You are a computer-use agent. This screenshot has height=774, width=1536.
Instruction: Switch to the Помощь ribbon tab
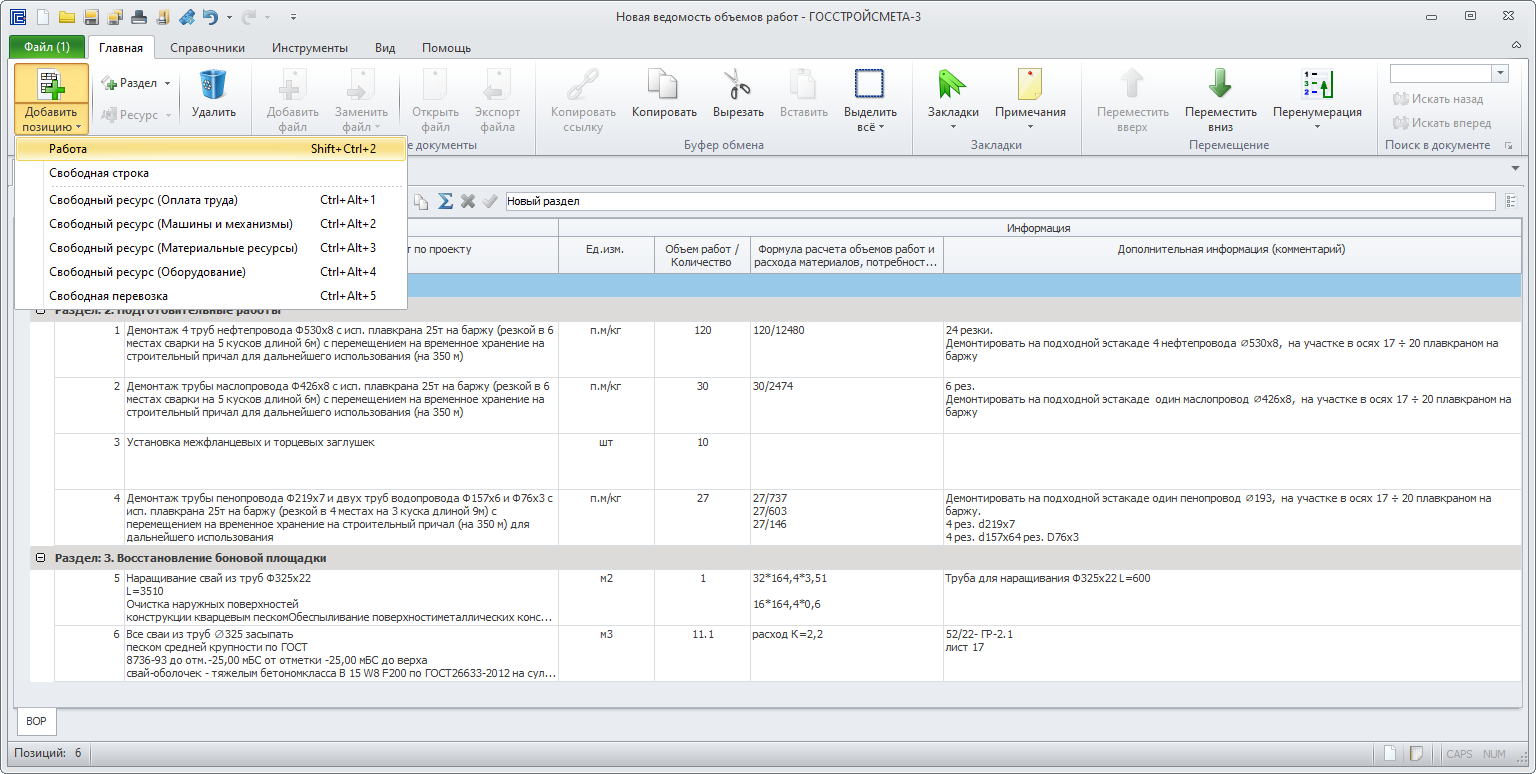click(446, 47)
